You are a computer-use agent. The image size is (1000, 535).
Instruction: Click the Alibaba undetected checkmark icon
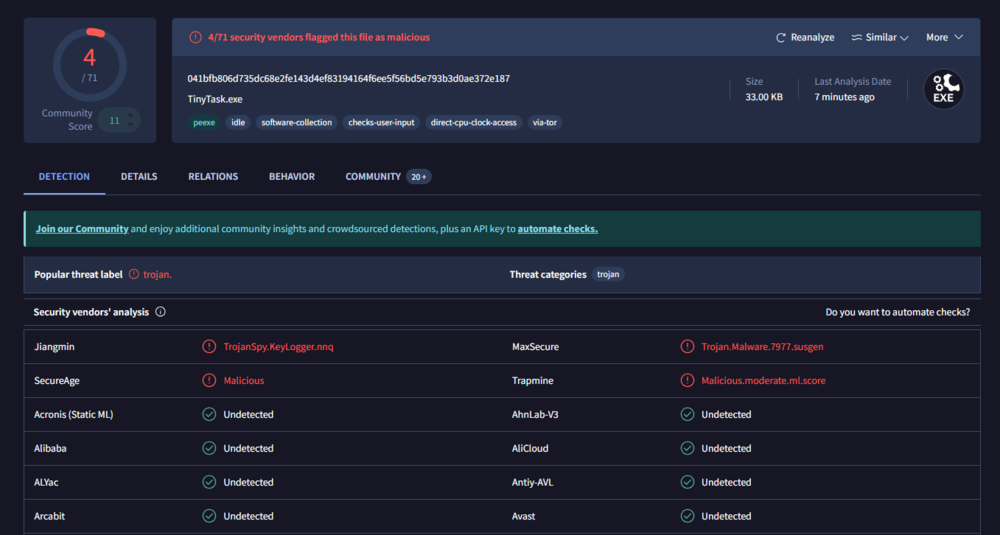(x=209, y=448)
